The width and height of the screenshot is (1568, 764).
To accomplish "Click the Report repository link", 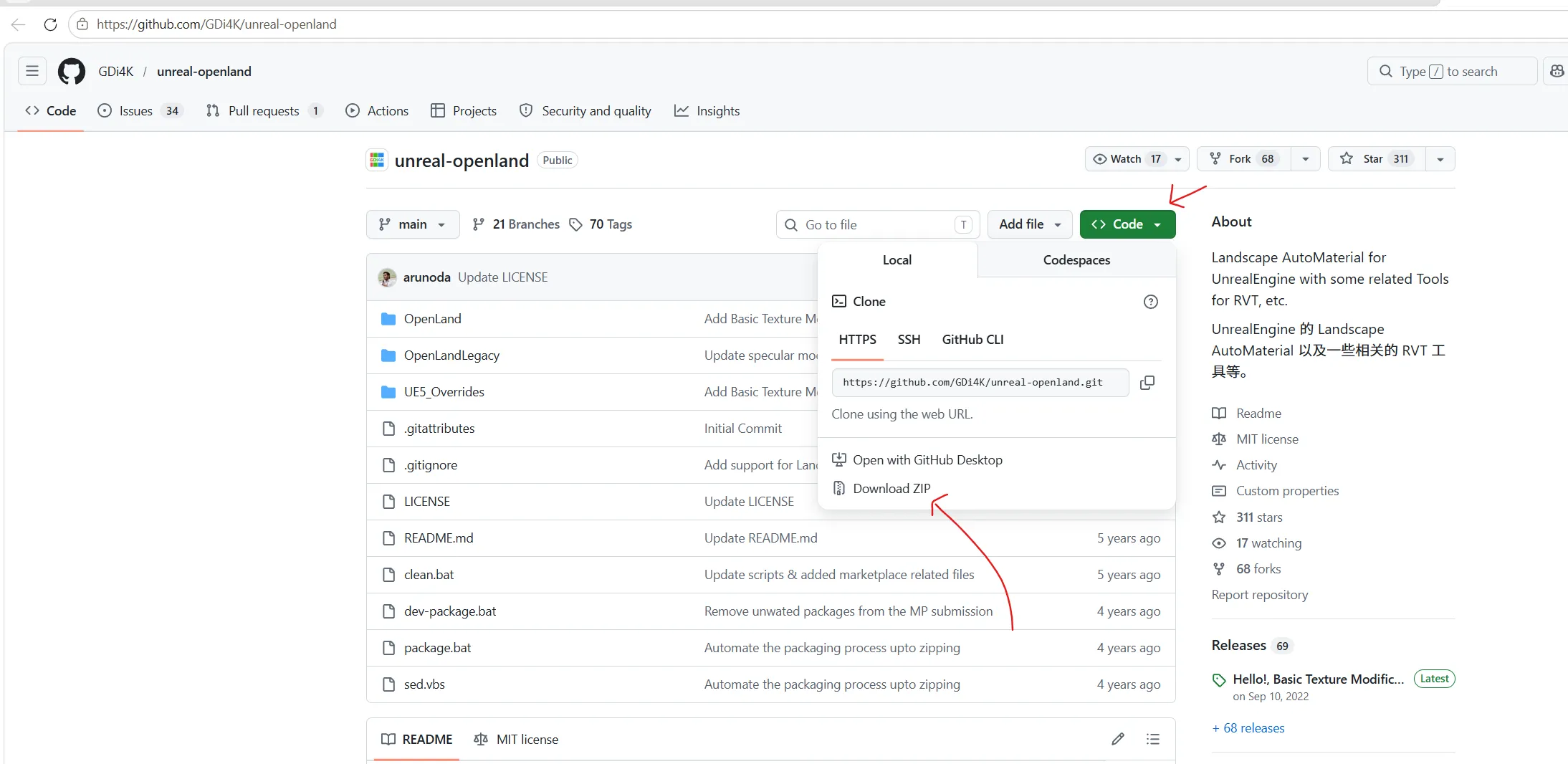I will click(1260, 595).
